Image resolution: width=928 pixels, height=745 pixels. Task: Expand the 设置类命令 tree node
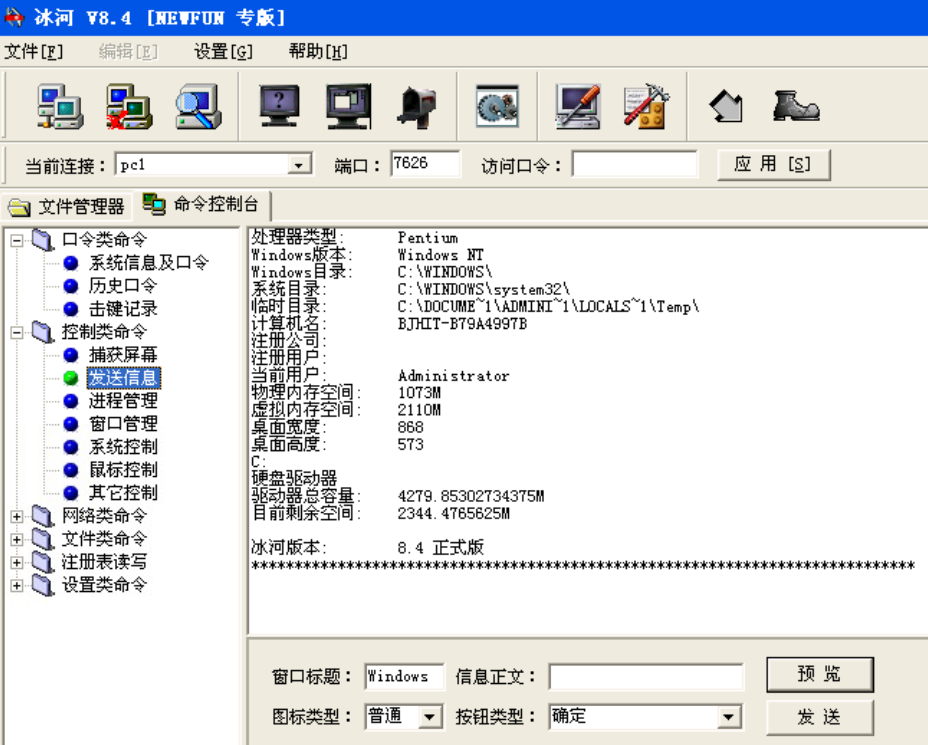(x=17, y=586)
